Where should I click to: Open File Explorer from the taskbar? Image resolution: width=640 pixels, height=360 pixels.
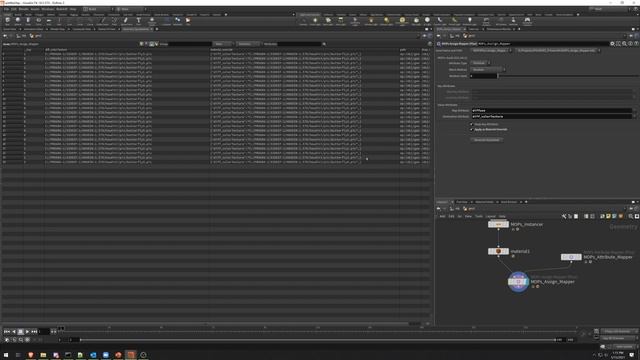coord(43,355)
